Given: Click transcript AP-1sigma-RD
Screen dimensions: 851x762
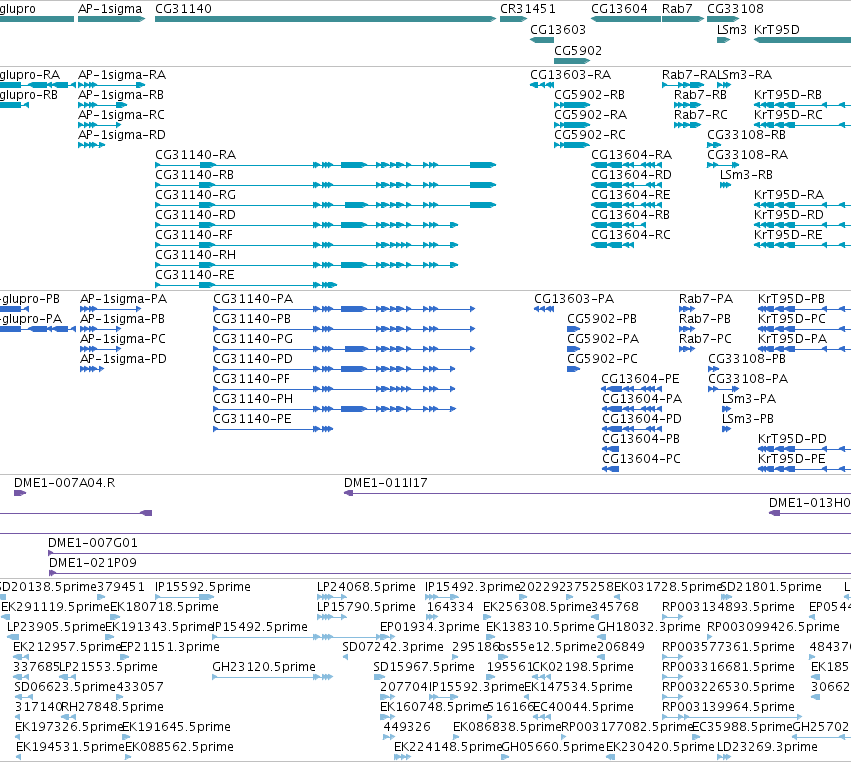Looking at the screenshot, I should [91, 145].
